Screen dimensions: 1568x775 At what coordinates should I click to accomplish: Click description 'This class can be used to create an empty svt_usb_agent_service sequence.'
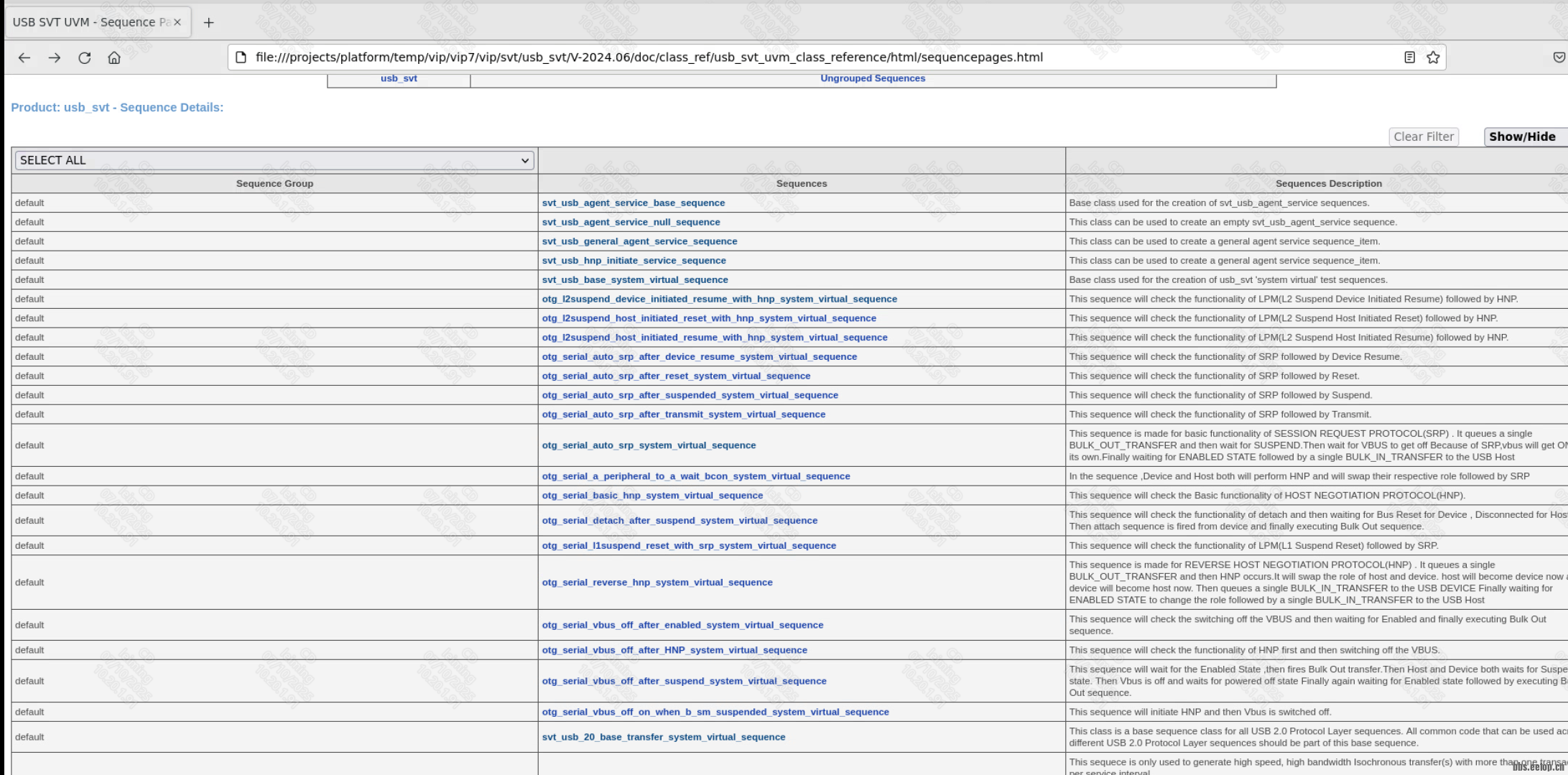coord(1233,223)
